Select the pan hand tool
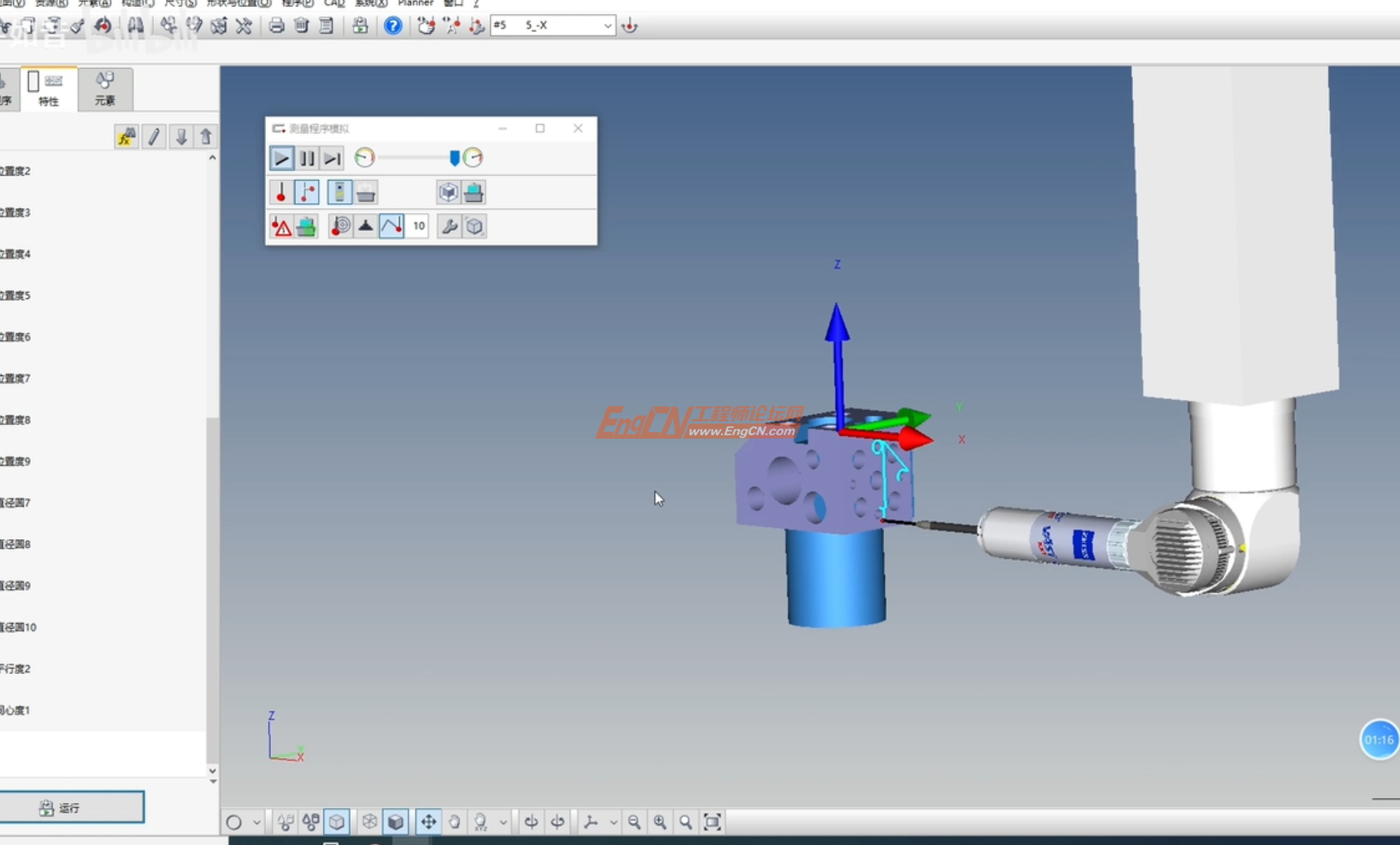 (x=454, y=822)
